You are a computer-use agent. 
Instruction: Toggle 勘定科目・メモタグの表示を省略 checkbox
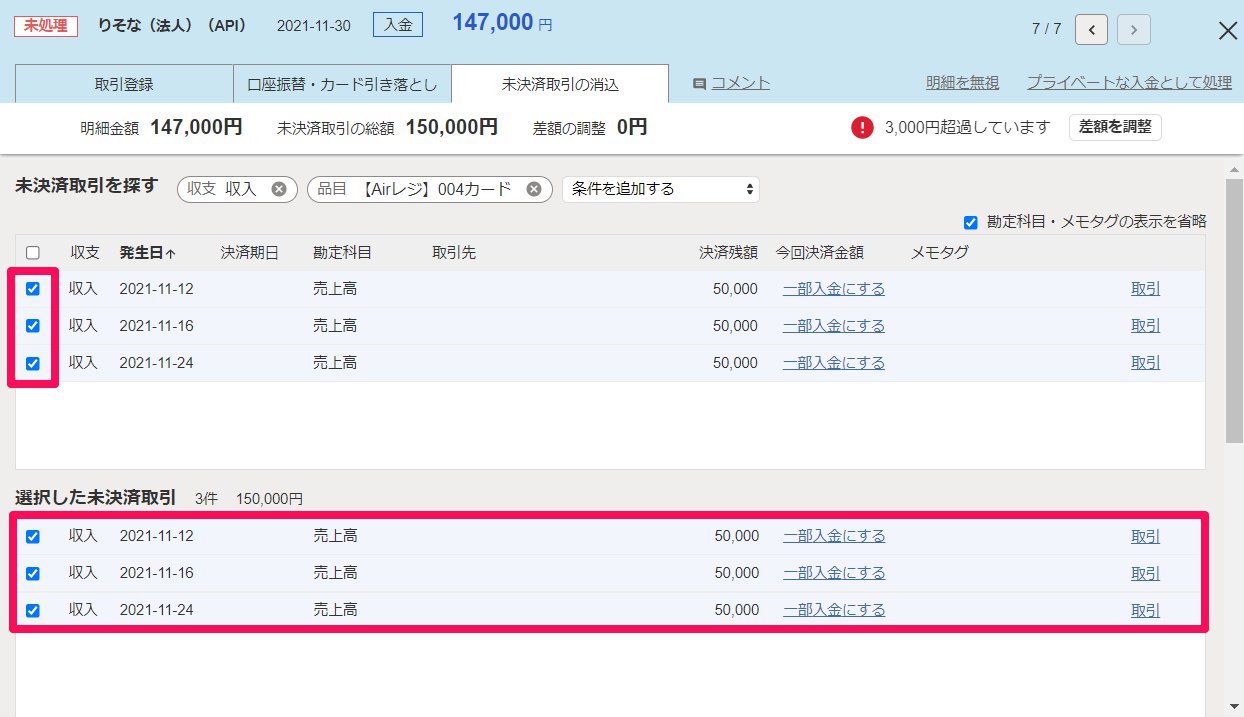click(970, 222)
